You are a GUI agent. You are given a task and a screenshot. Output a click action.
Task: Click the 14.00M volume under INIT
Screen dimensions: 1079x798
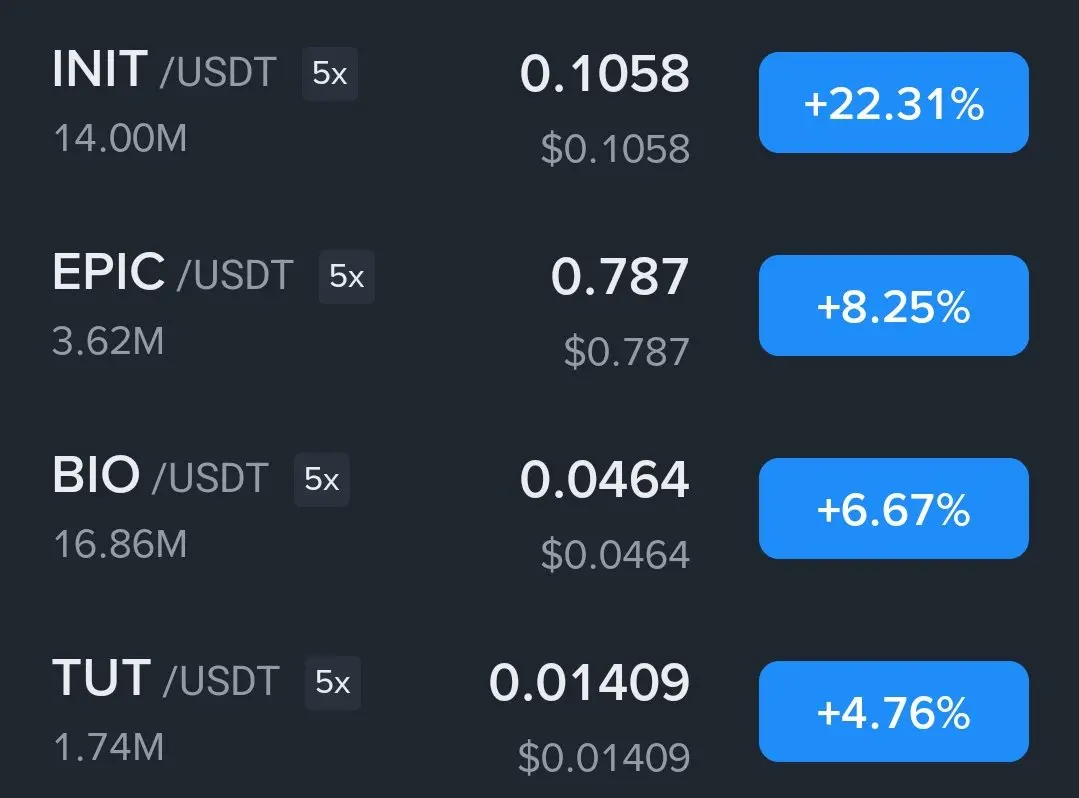(120, 138)
